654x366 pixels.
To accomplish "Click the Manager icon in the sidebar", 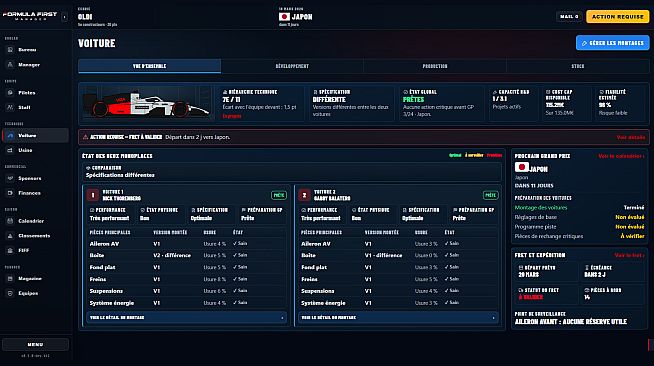I will (x=10, y=65).
